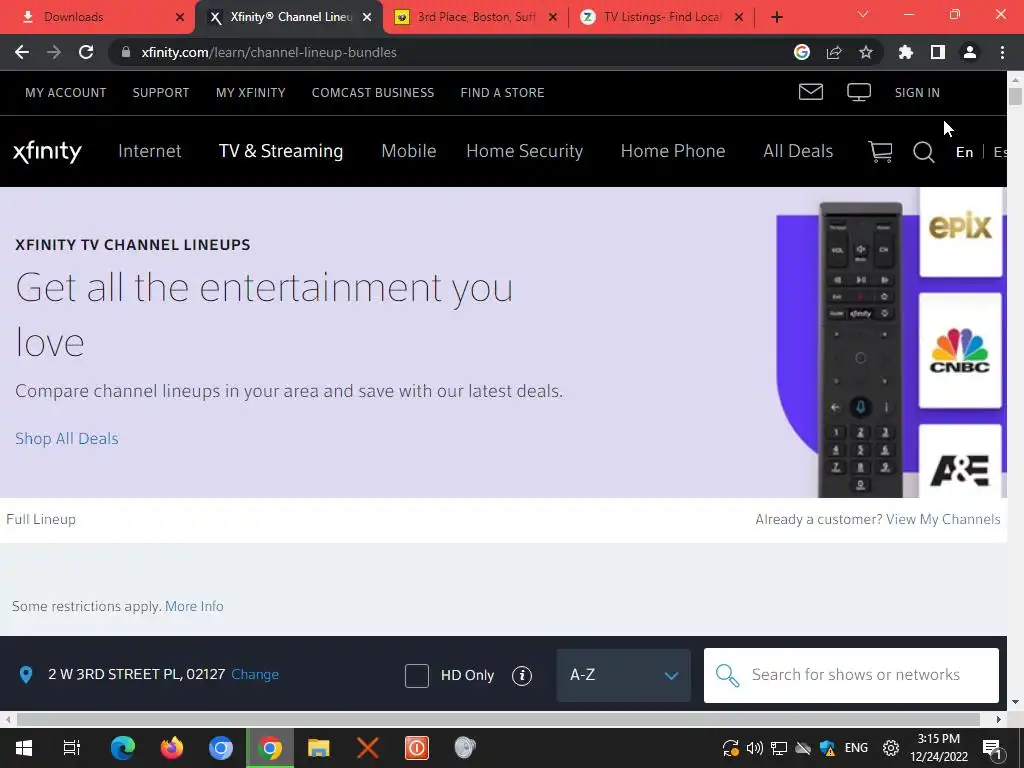The width and height of the screenshot is (1024, 768).
Task: Click the taskbar clock showing 3:15 PM
Action: tap(938, 748)
